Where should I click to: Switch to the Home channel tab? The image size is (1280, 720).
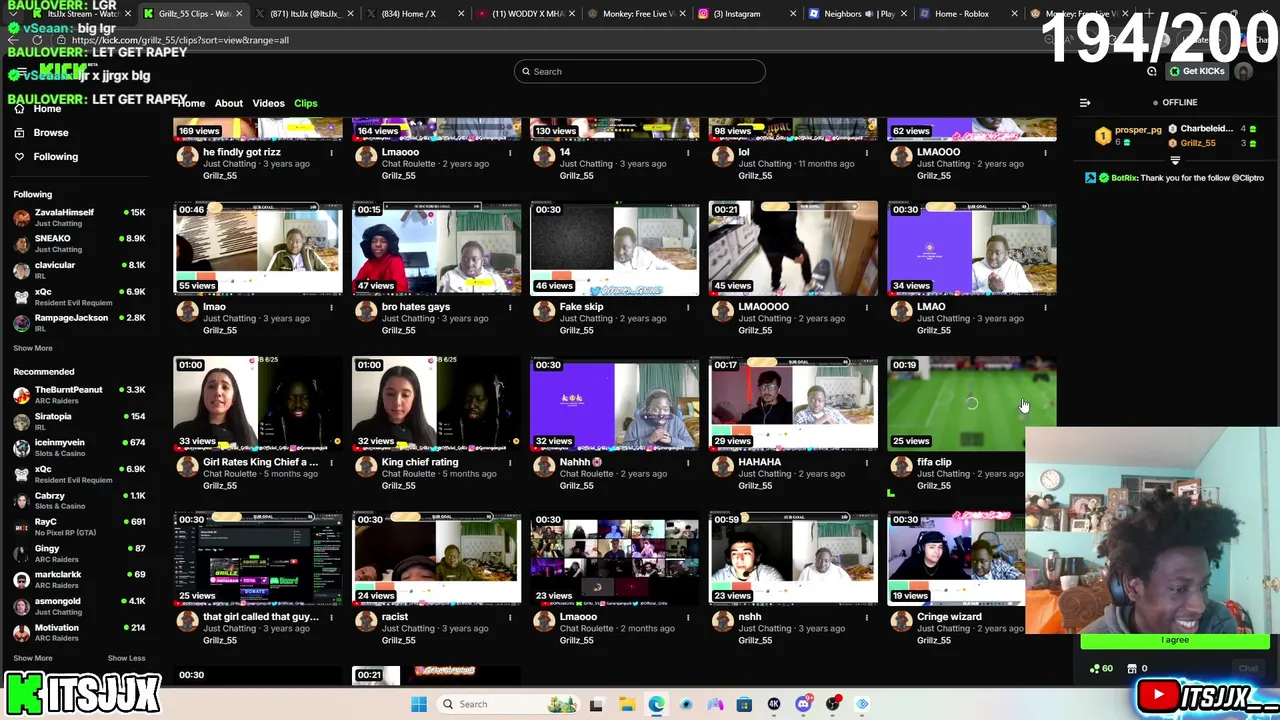[x=191, y=103]
